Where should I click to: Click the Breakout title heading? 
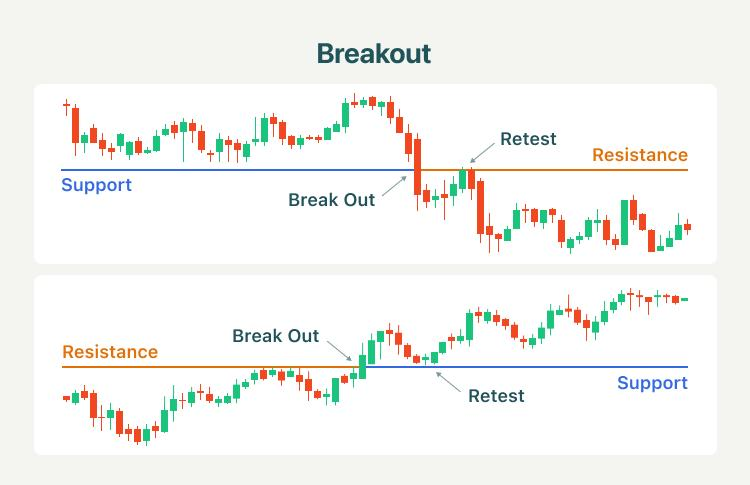[374, 53]
